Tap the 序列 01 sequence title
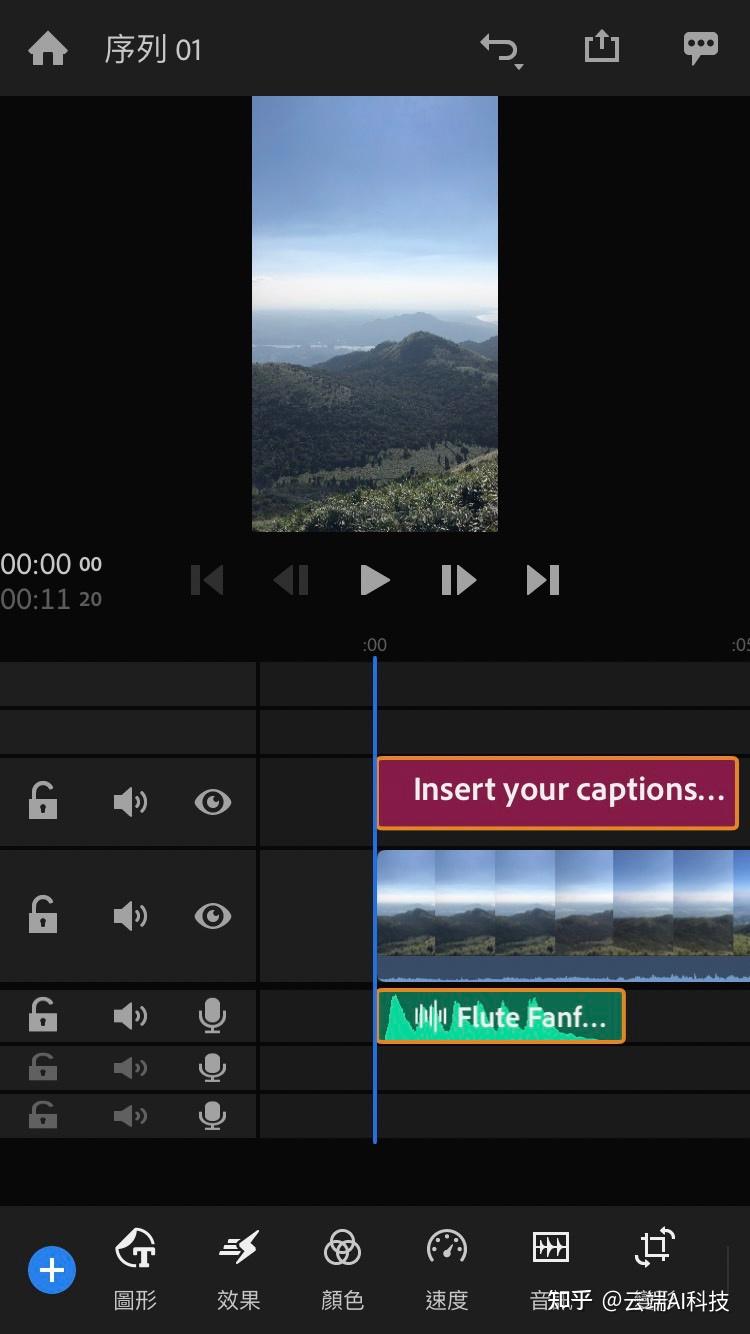 tap(153, 49)
